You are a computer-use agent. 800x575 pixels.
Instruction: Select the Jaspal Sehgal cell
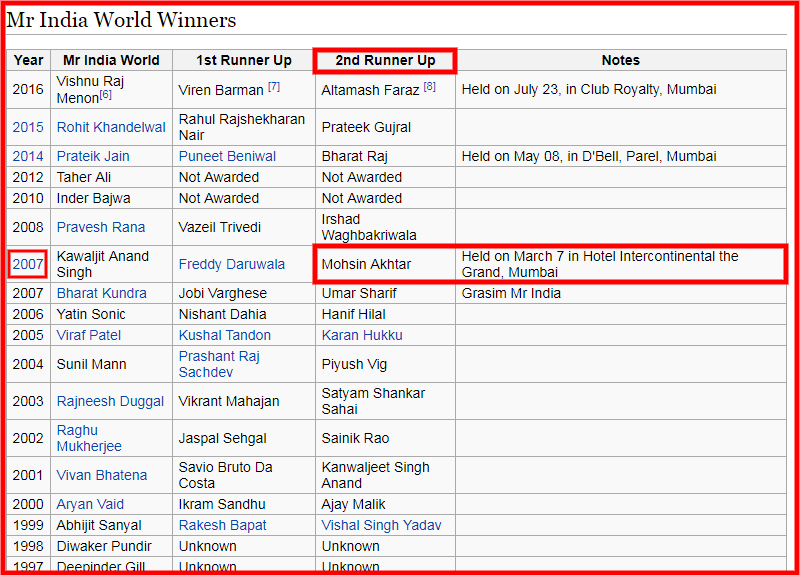point(244,438)
